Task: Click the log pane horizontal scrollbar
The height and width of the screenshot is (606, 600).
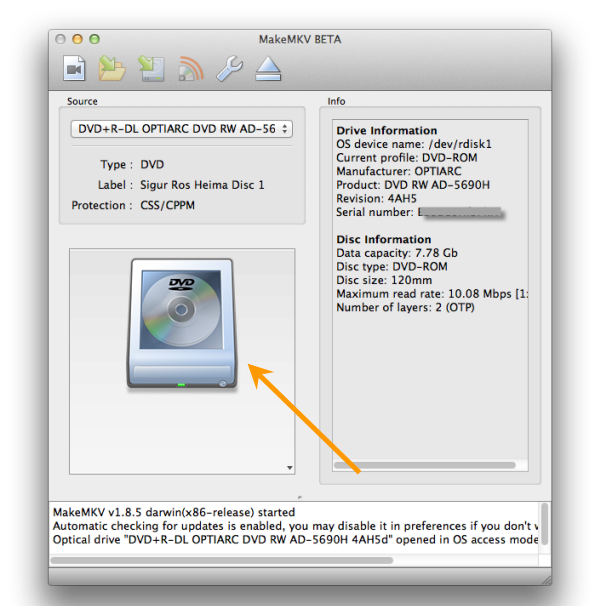Action: pos(222,560)
